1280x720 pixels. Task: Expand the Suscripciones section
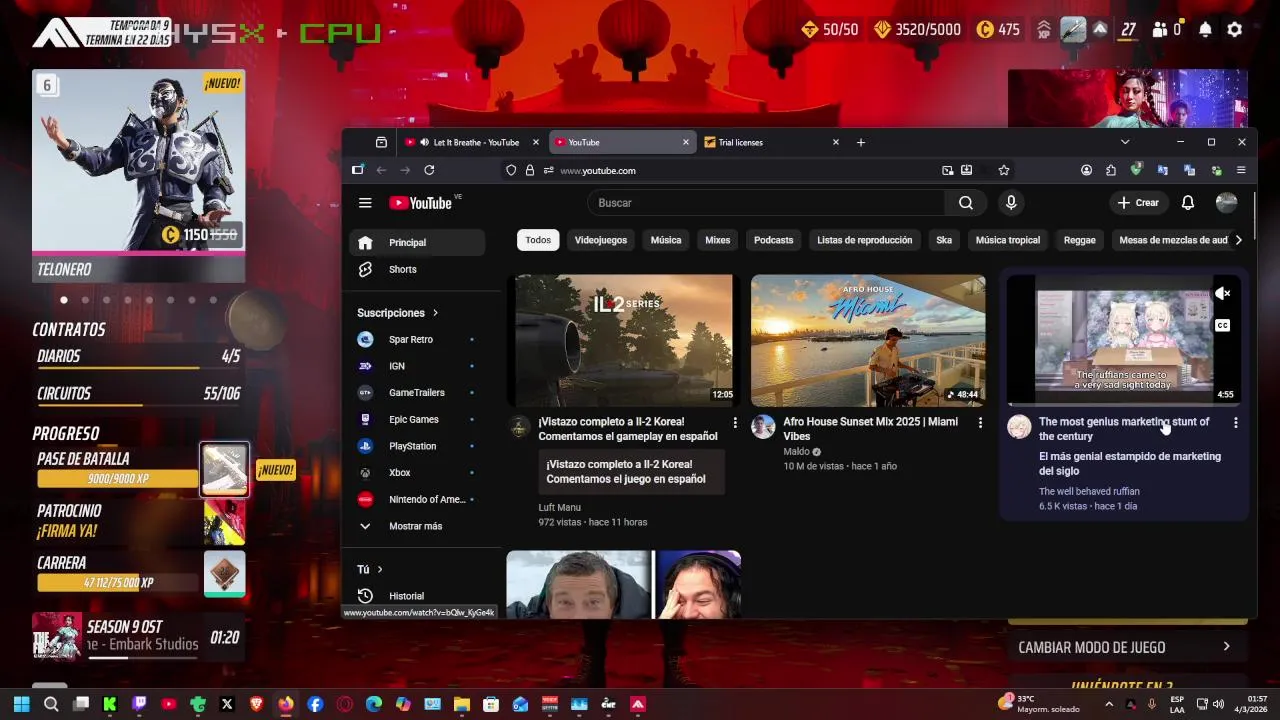[x=397, y=313]
